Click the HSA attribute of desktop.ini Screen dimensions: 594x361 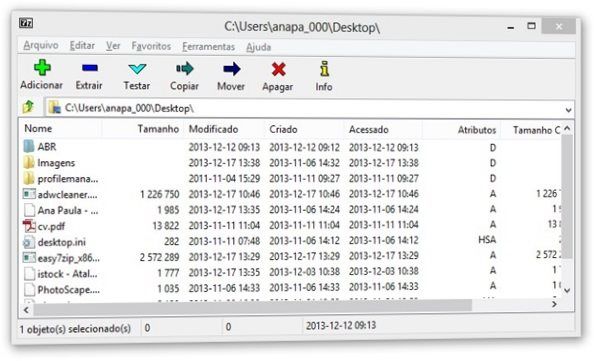tap(487, 239)
